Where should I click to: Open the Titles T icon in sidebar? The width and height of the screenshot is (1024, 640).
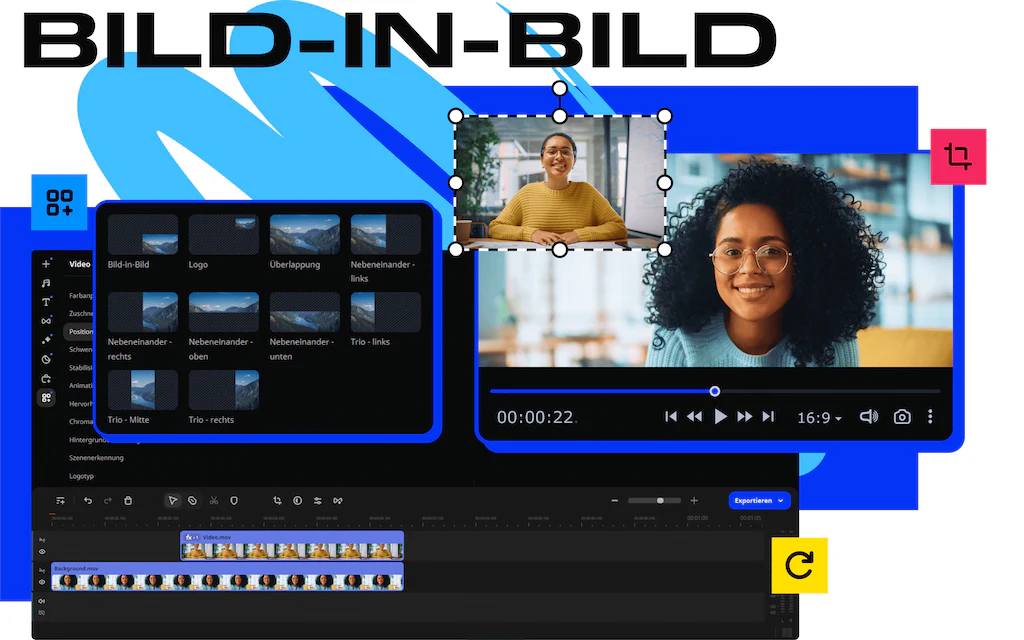pos(46,302)
